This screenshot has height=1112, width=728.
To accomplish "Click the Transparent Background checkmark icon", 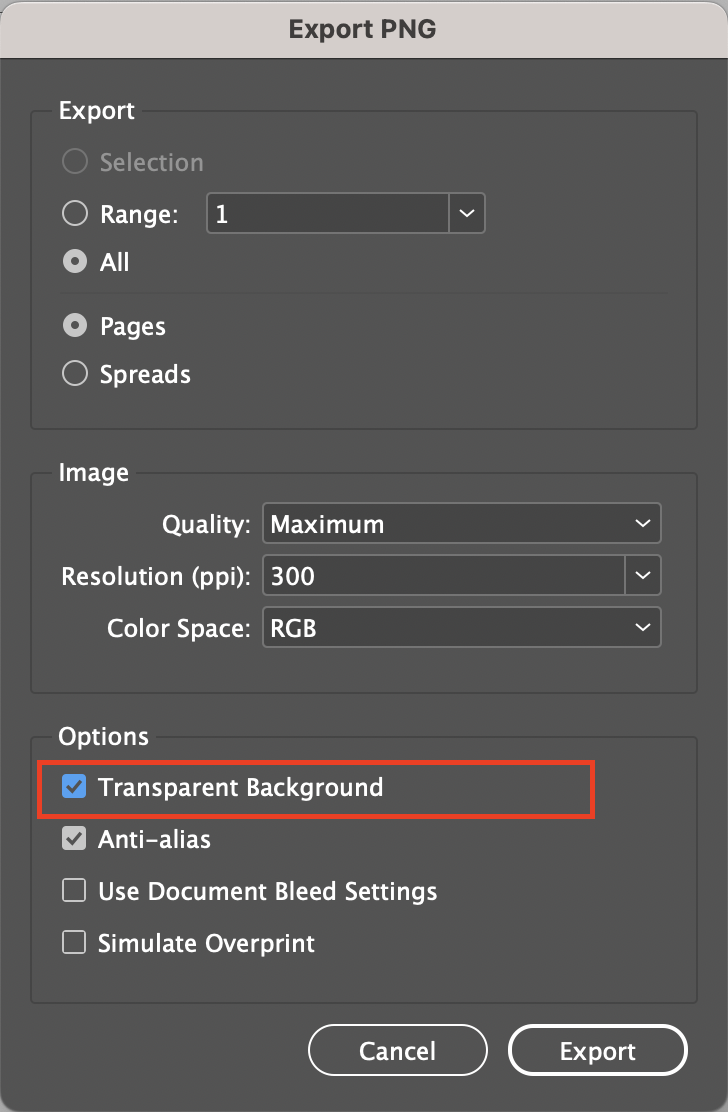I will tap(73, 787).
